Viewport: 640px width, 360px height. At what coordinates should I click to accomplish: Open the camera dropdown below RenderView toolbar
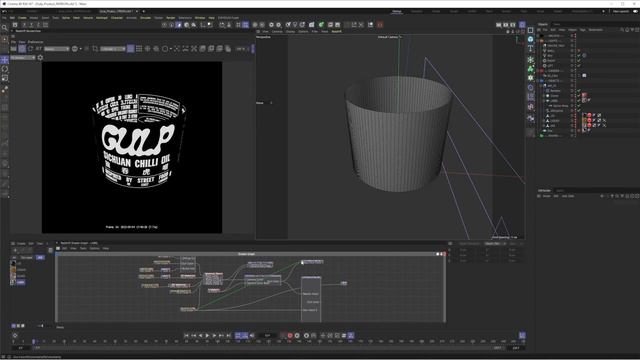pyautogui.click(x=22, y=58)
